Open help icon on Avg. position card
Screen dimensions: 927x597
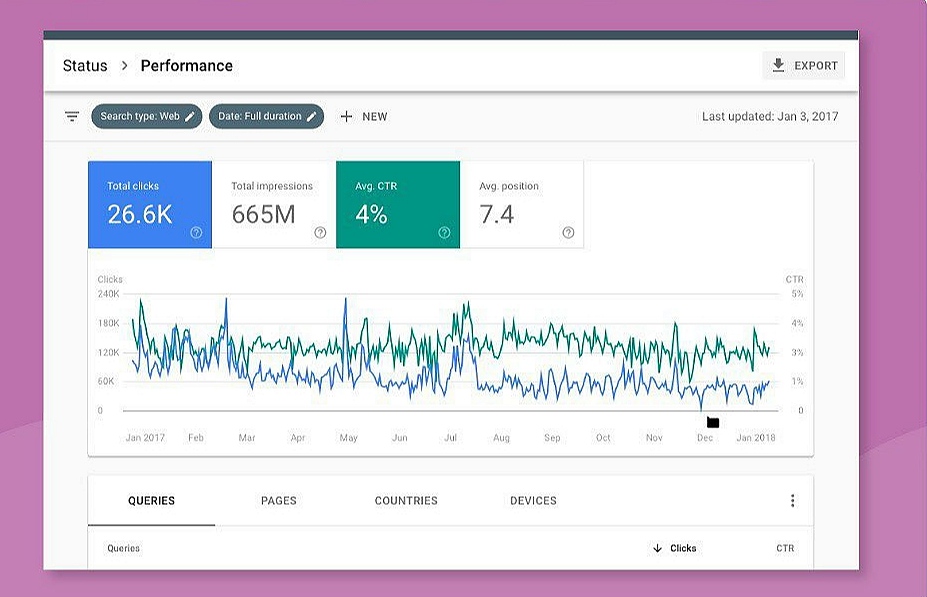(568, 232)
